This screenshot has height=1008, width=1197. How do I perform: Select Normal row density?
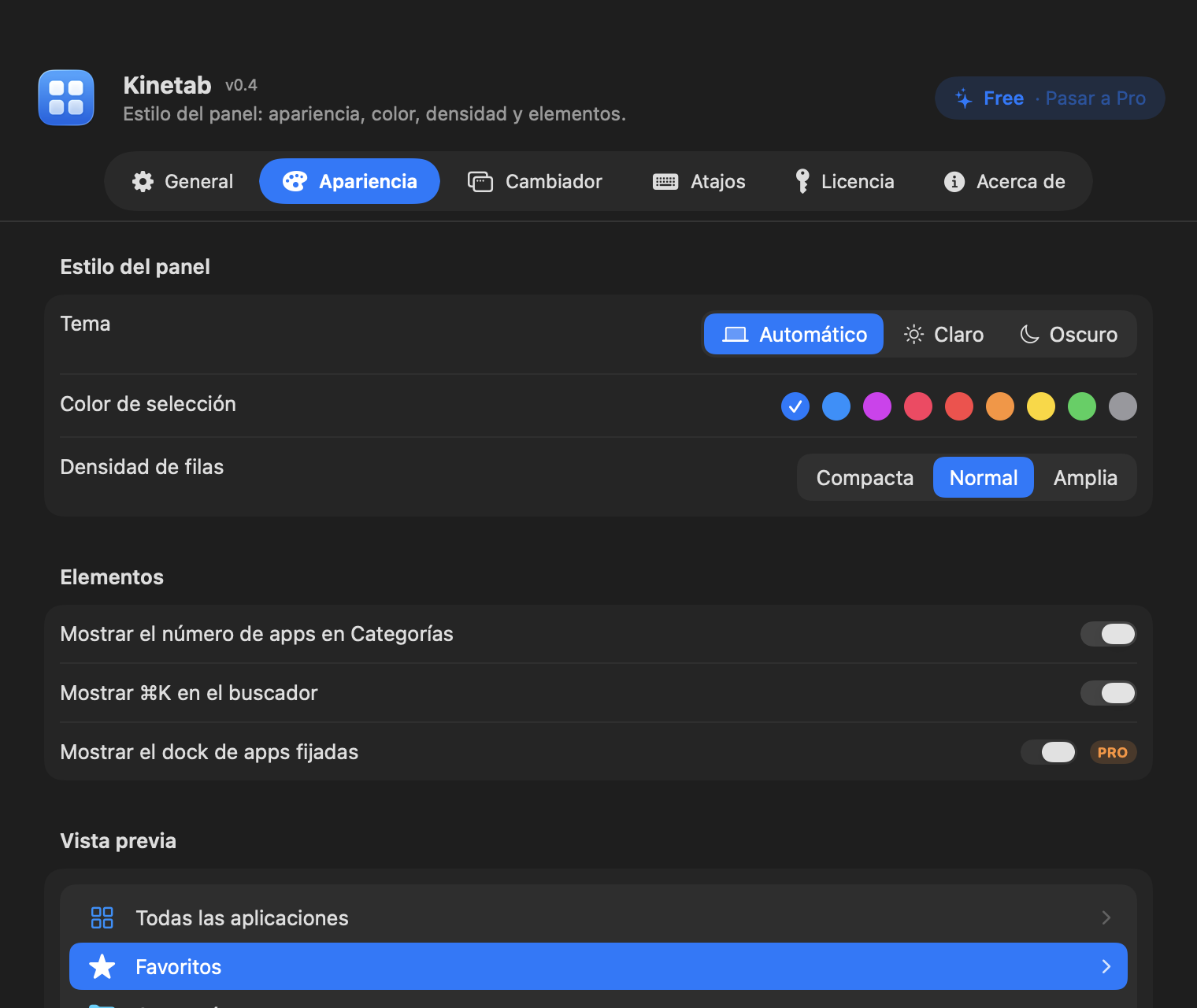[x=984, y=477]
